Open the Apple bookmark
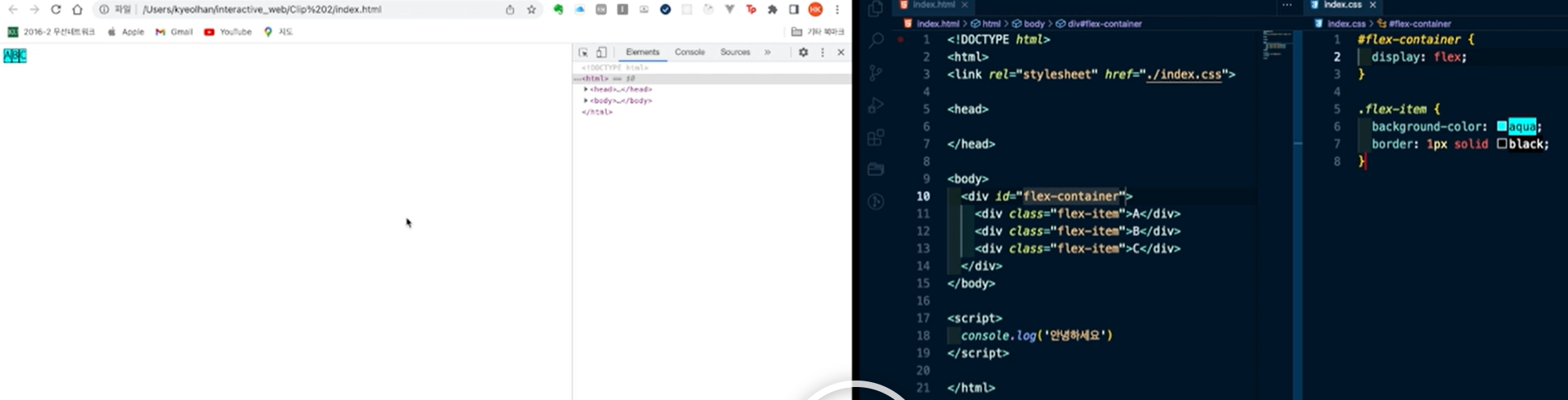Viewport: 1568px width, 400px height. pos(126,32)
